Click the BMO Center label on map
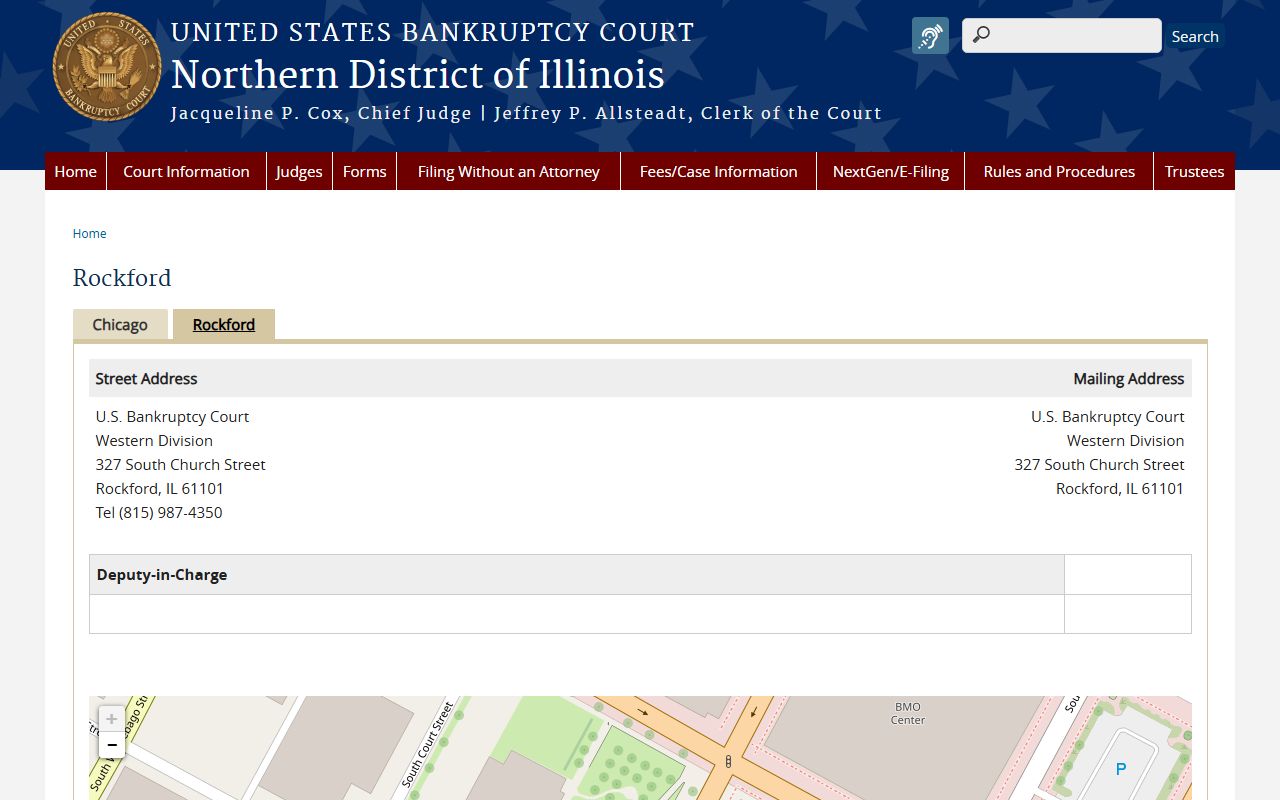The image size is (1280, 800). click(x=908, y=713)
